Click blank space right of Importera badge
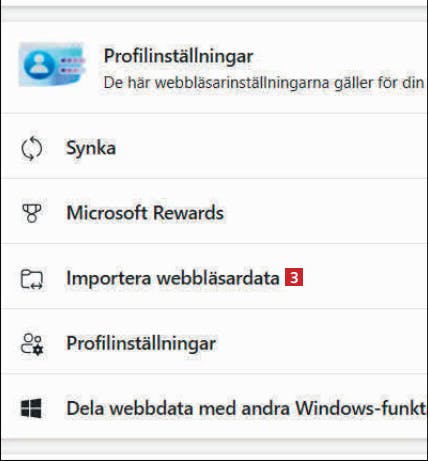Image resolution: width=428 pixels, height=461 pixels. coord(365,277)
